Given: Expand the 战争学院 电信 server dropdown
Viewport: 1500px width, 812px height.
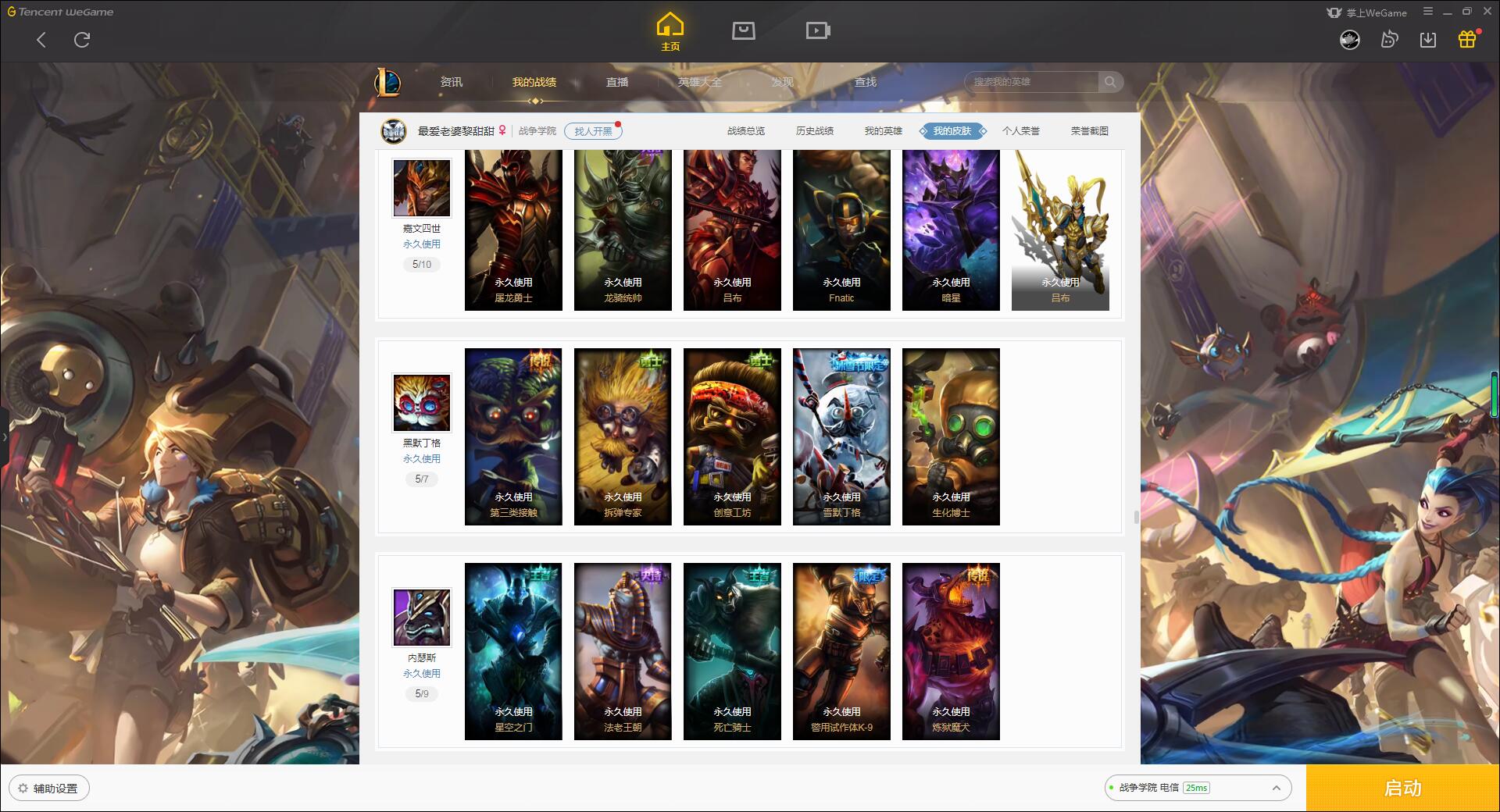Looking at the screenshot, I should pyautogui.click(x=1198, y=788).
